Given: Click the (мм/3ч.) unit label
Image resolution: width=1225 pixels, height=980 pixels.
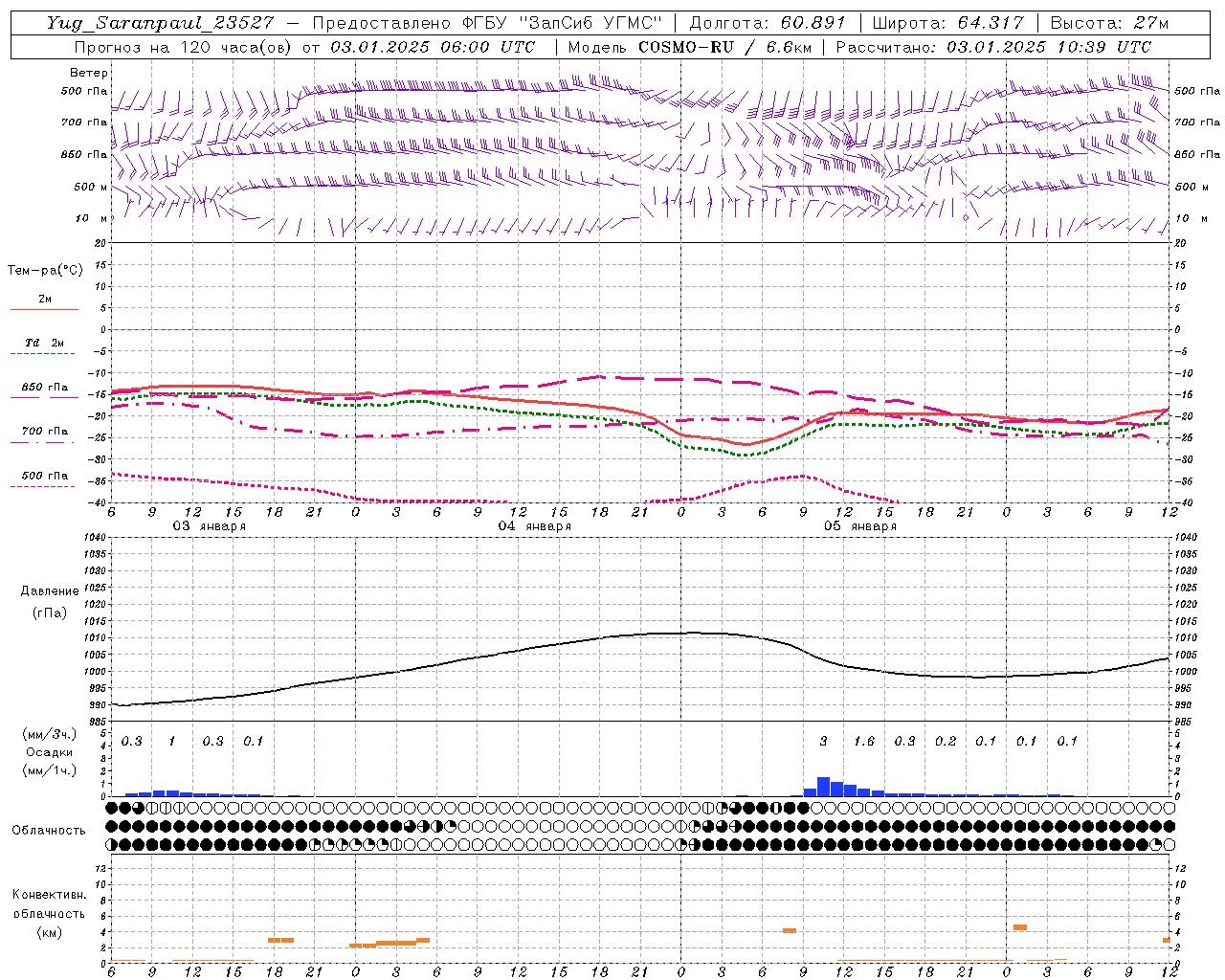Looking at the screenshot, I should 49,734.
